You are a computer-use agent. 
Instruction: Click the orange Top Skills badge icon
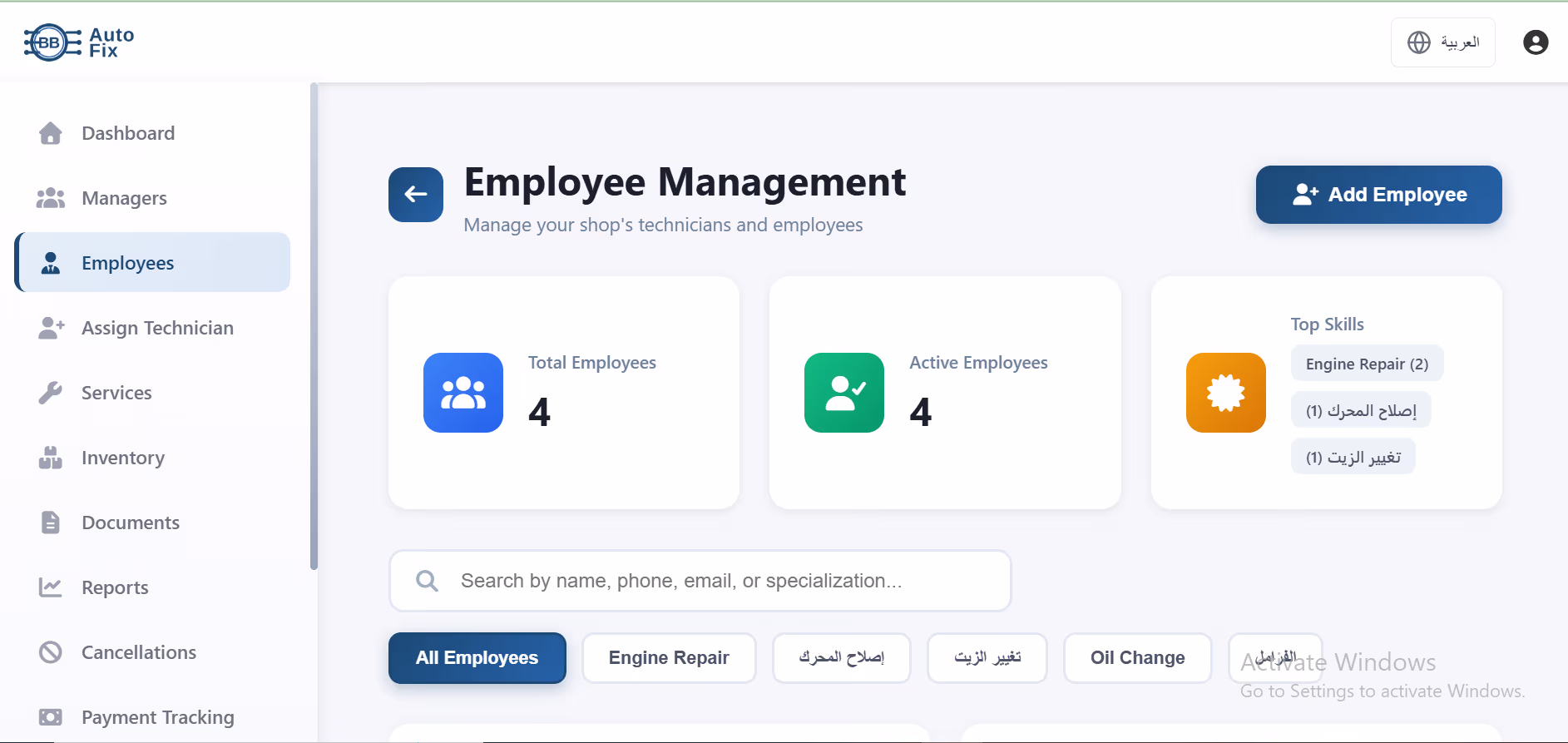click(x=1226, y=393)
